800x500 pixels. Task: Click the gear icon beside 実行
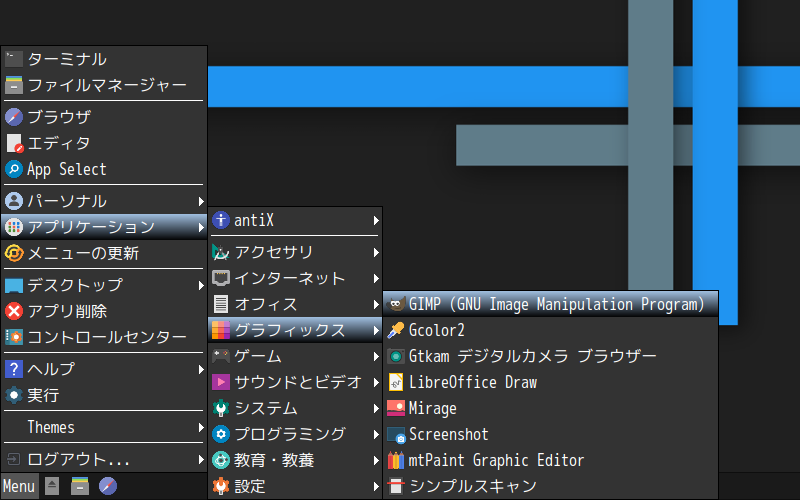click(x=14, y=395)
